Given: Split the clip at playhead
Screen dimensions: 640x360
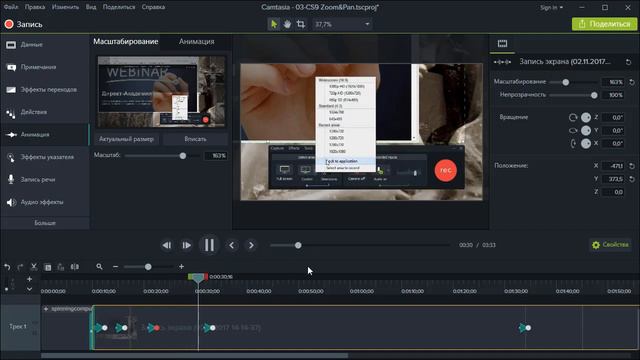Looking at the screenshot, I should 75,267.
